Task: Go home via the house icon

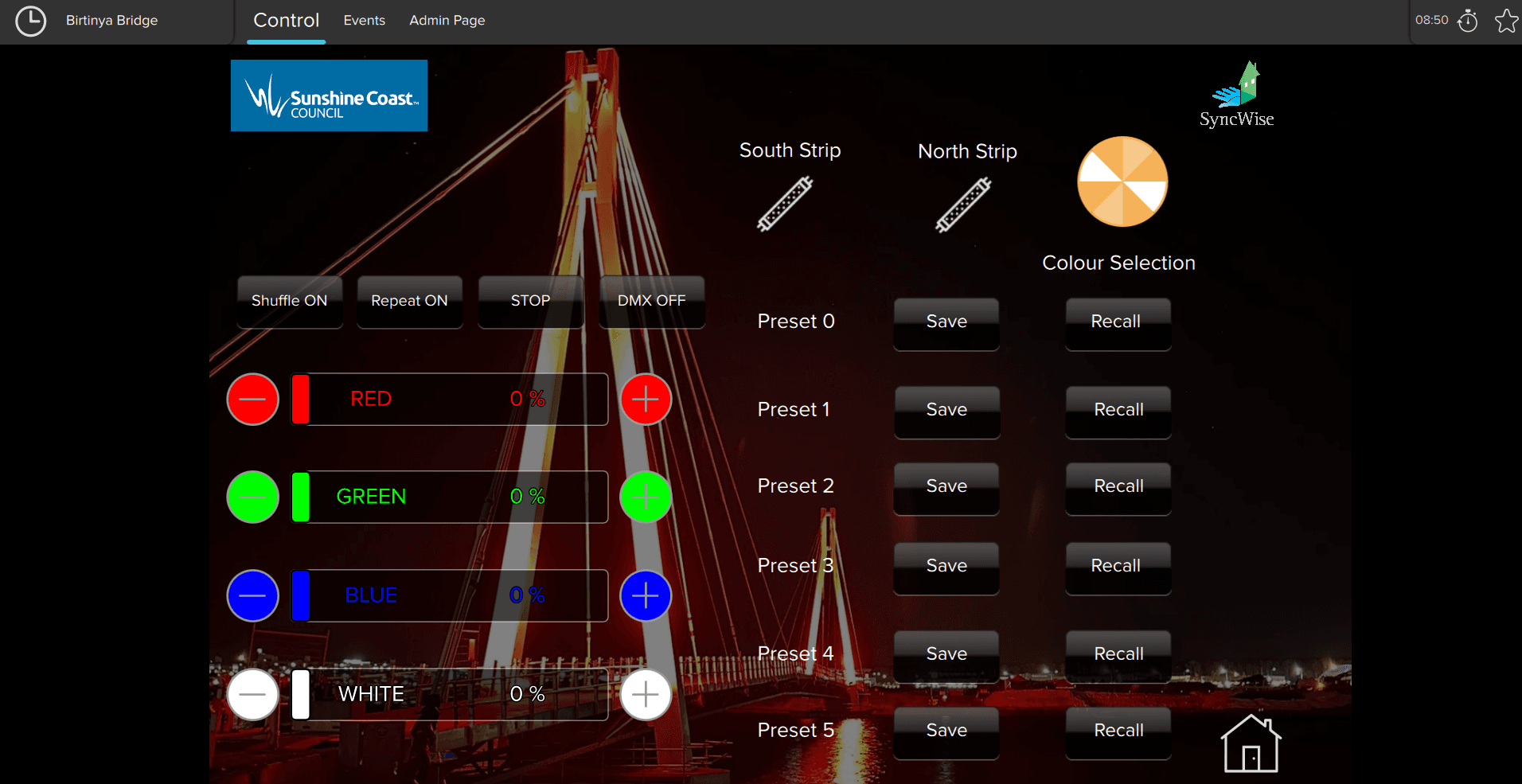Action: point(1250,744)
